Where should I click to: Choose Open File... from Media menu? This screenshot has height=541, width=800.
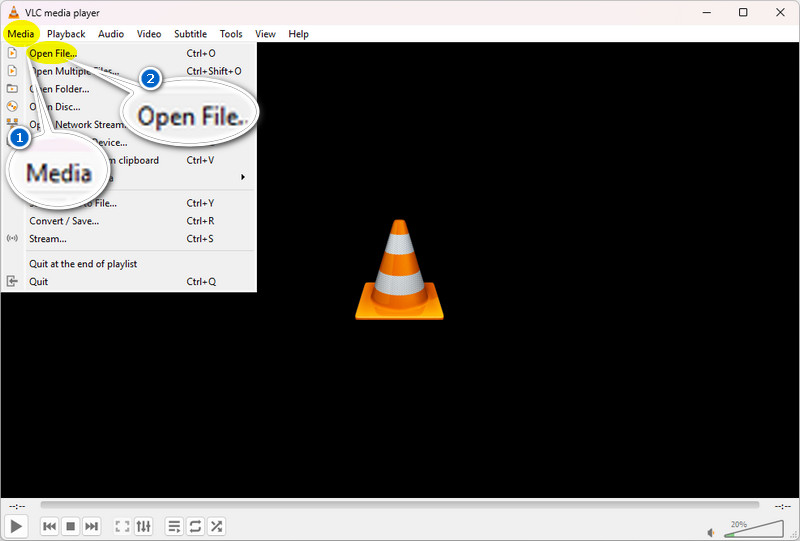pyautogui.click(x=129, y=53)
